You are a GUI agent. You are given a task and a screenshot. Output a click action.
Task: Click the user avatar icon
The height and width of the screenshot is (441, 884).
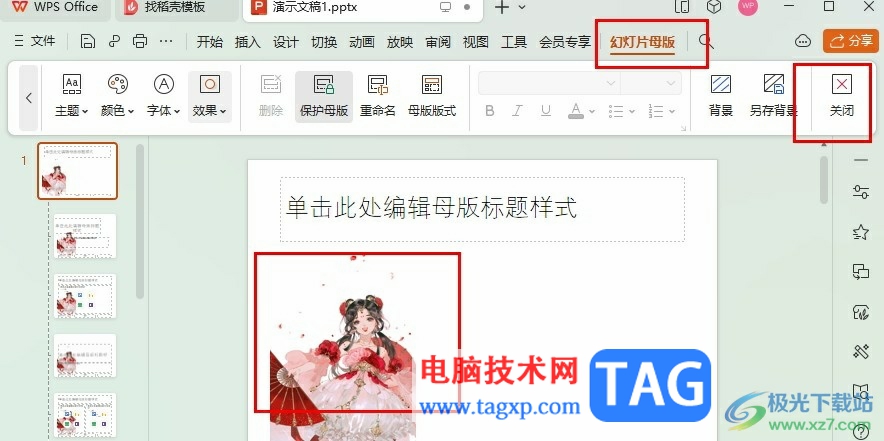tap(748, 7)
